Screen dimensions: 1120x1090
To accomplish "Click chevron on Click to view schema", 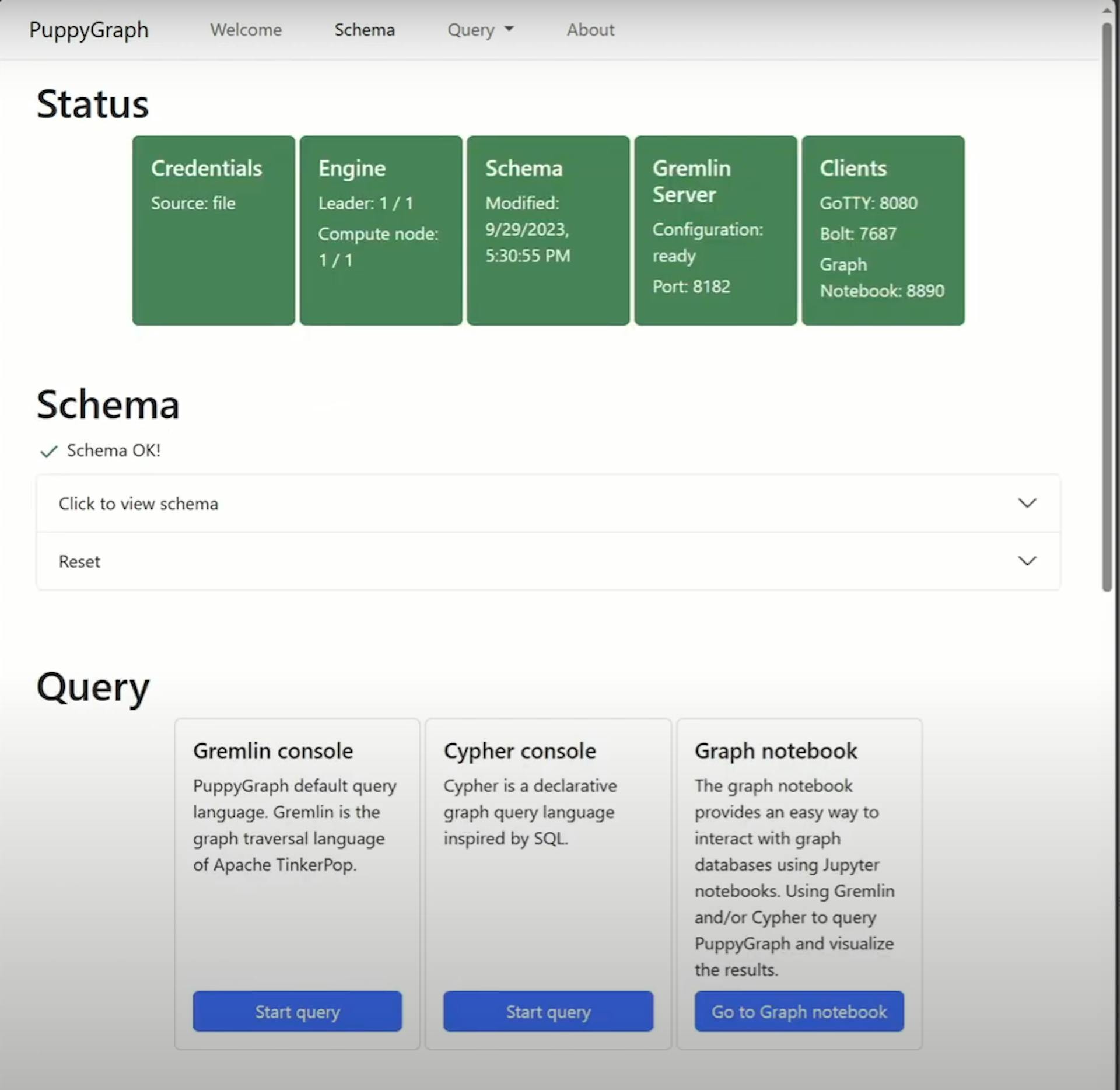I will click(1027, 503).
